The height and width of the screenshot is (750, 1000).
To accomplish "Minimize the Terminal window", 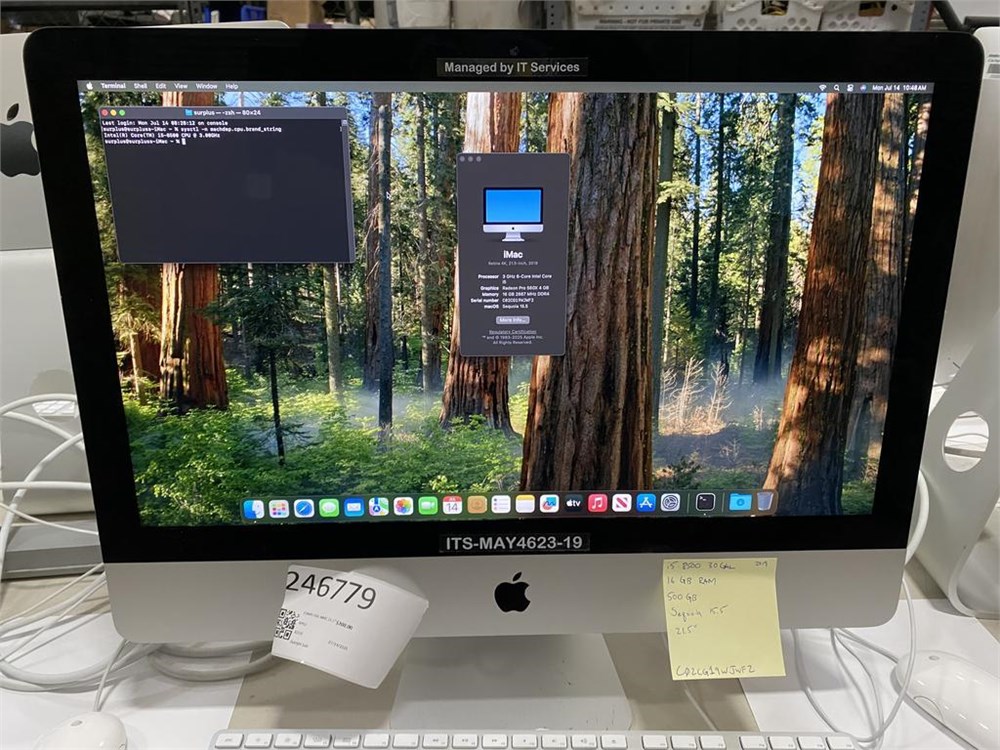I will click(114, 113).
